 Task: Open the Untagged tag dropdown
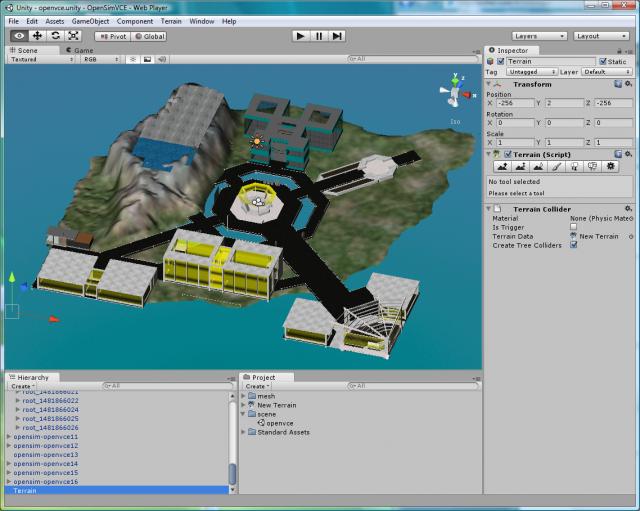click(x=532, y=72)
